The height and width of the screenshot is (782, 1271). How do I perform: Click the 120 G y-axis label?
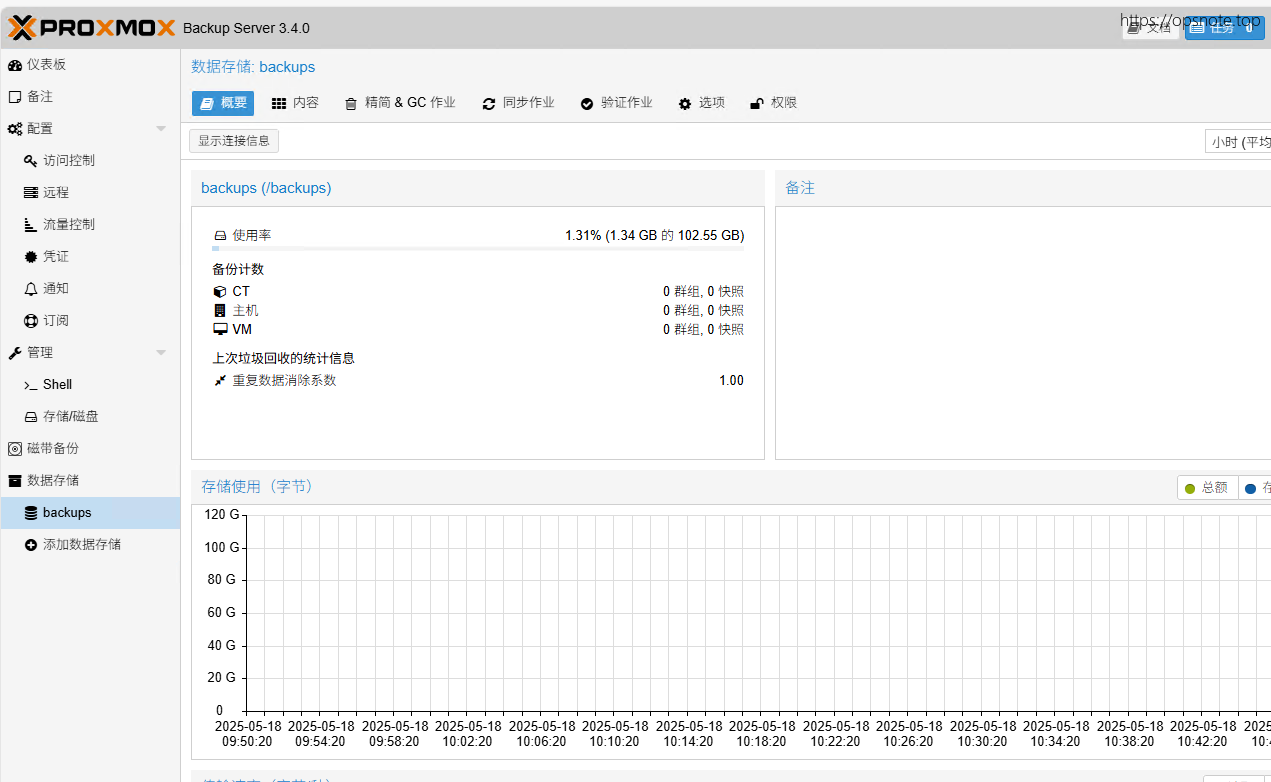pyautogui.click(x=222, y=515)
